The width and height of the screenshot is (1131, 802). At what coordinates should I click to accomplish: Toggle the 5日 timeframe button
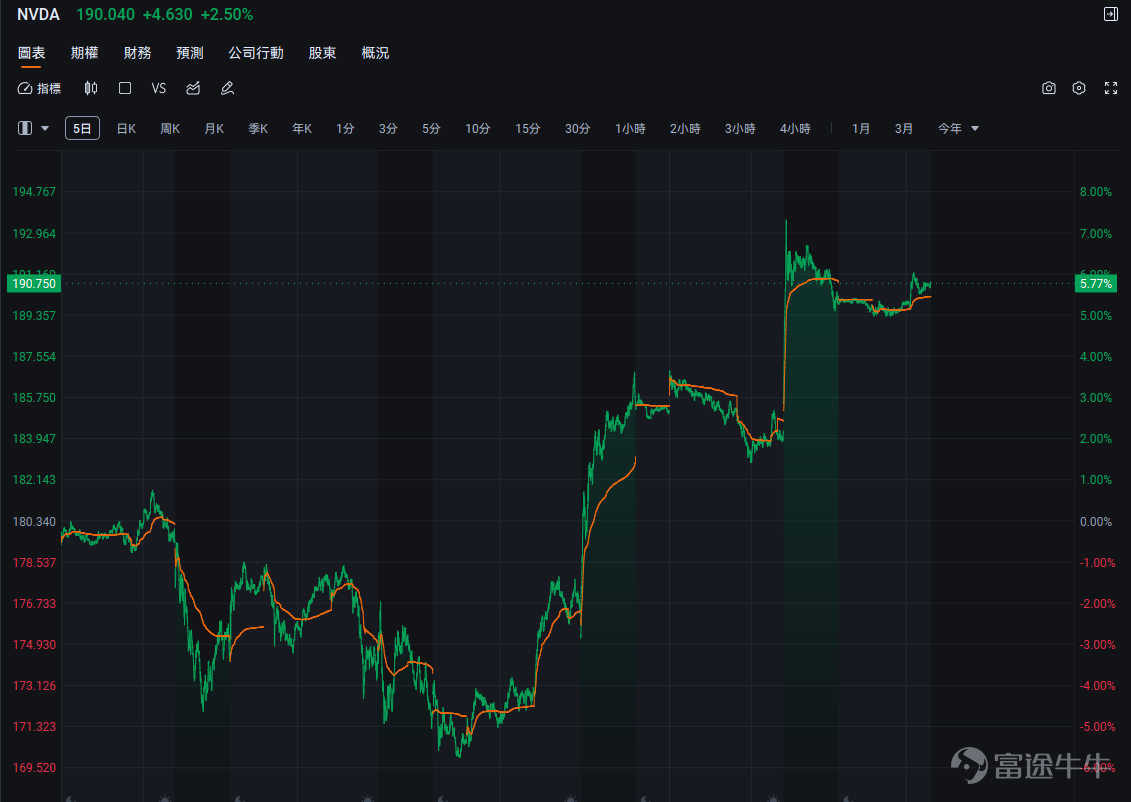coord(82,128)
